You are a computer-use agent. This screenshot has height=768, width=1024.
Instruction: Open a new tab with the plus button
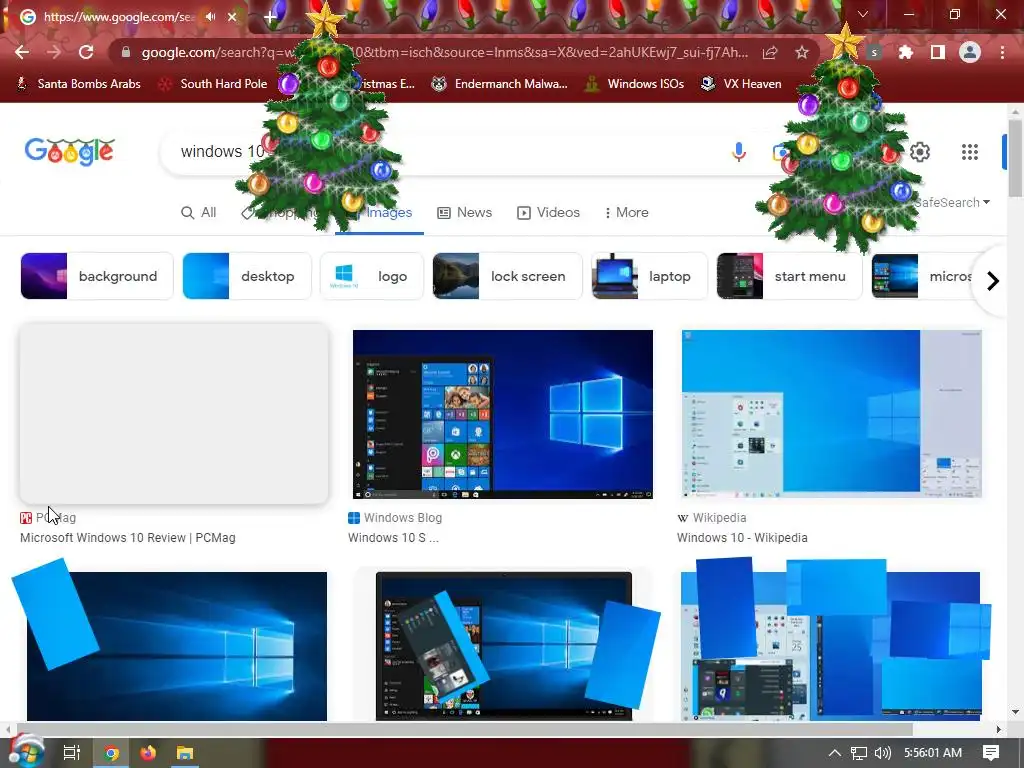(270, 17)
